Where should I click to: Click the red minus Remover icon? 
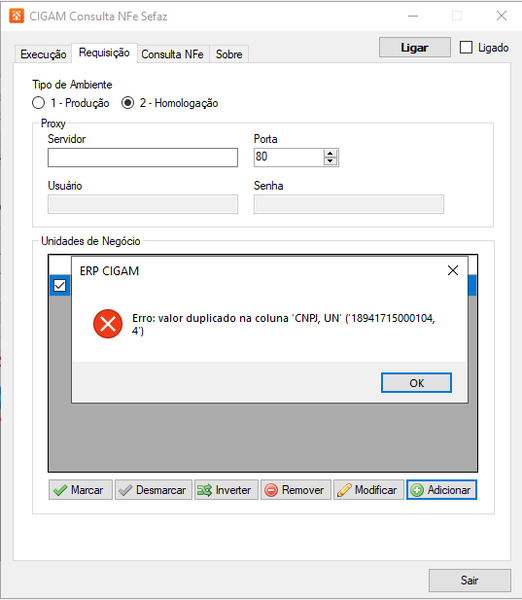click(x=271, y=490)
